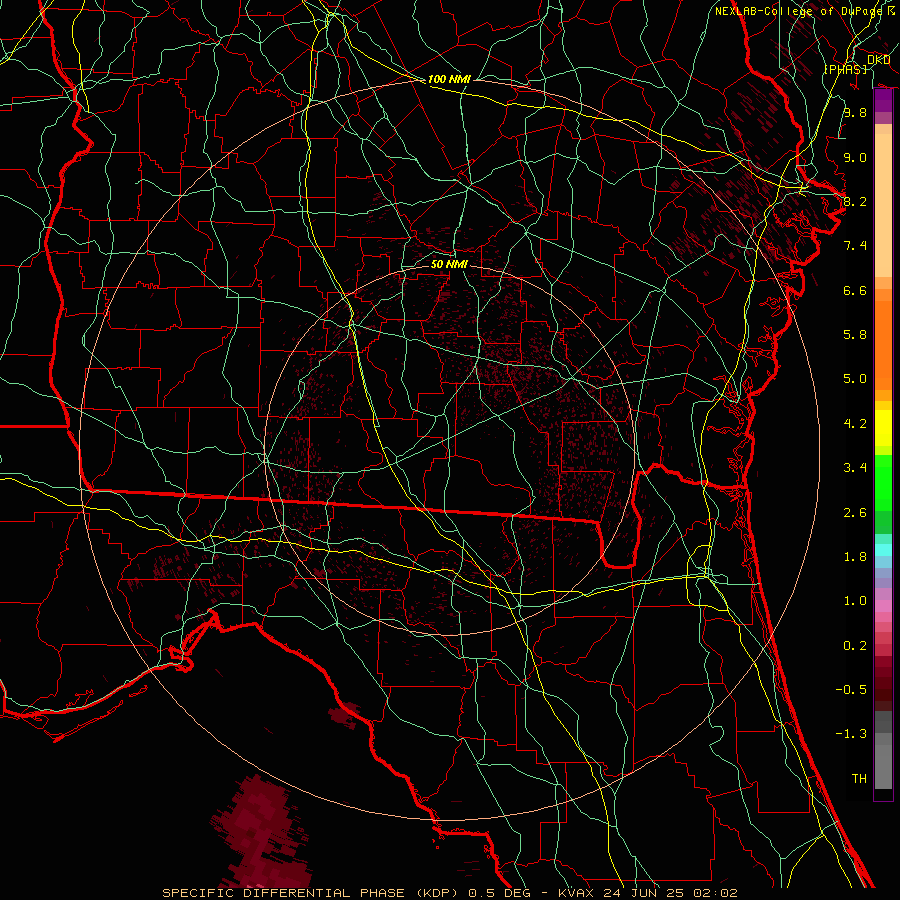
Task: Click the large maroon echo cluster over the Gulf
Action: click(x=261, y=832)
